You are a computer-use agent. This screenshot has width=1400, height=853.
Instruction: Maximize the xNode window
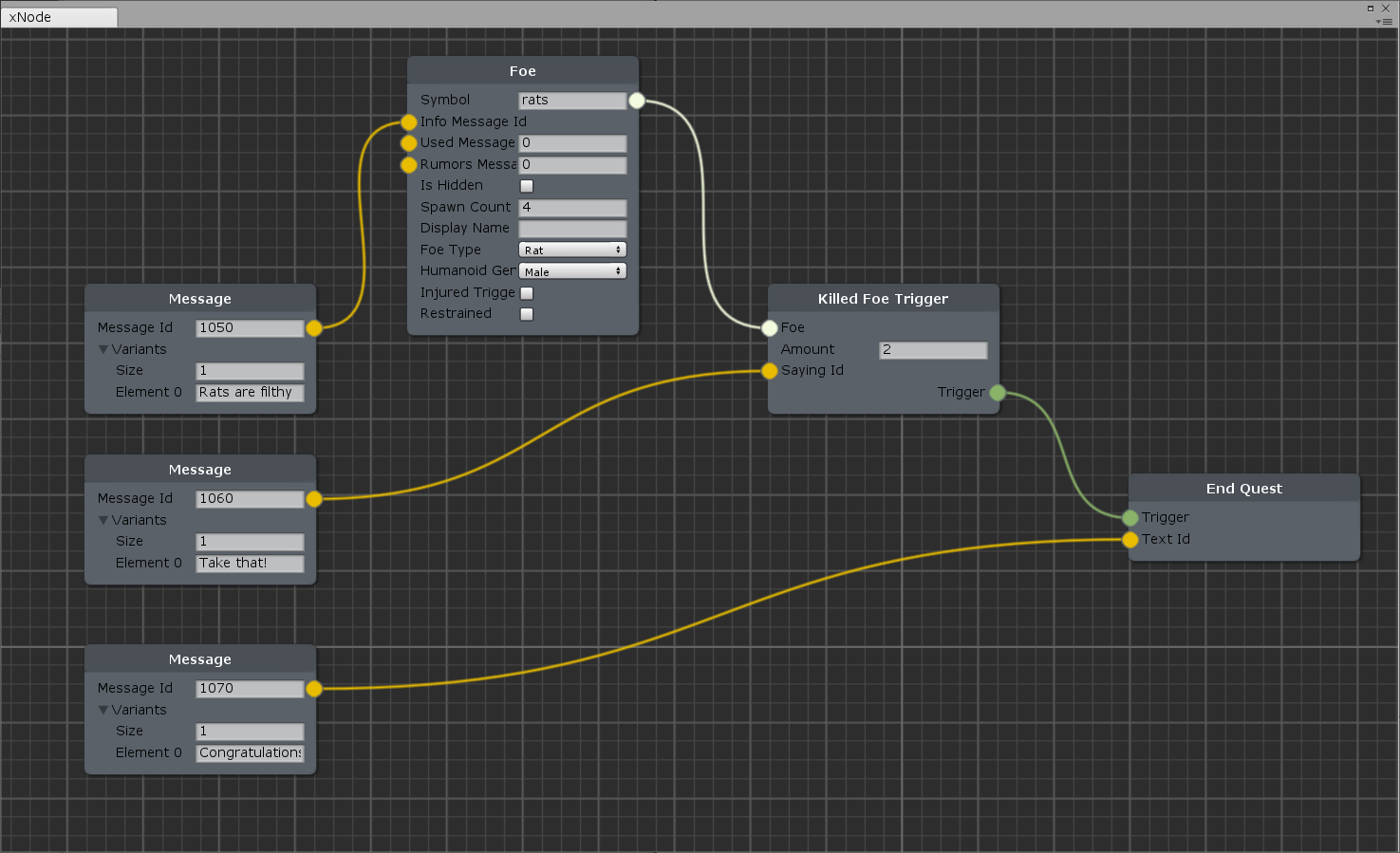pyautogui.click(x=1371, y=8)
